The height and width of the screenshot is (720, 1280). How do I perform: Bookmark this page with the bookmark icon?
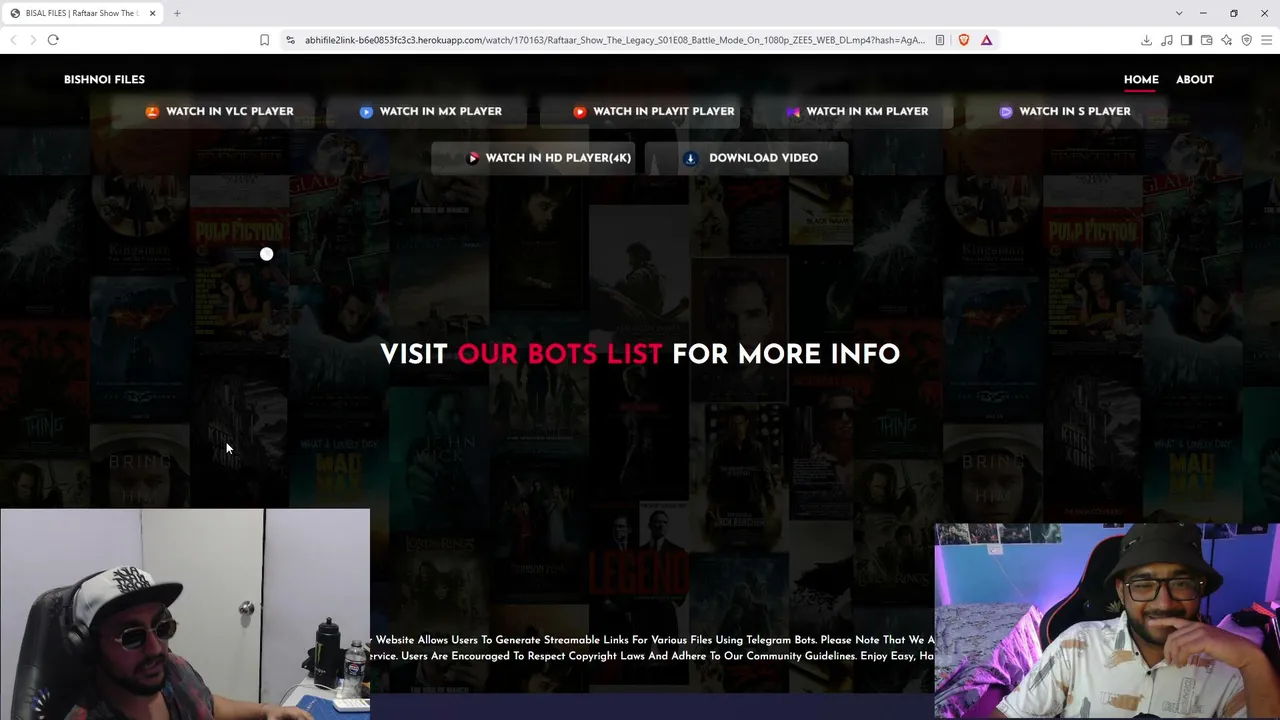(x=264, y=40)
